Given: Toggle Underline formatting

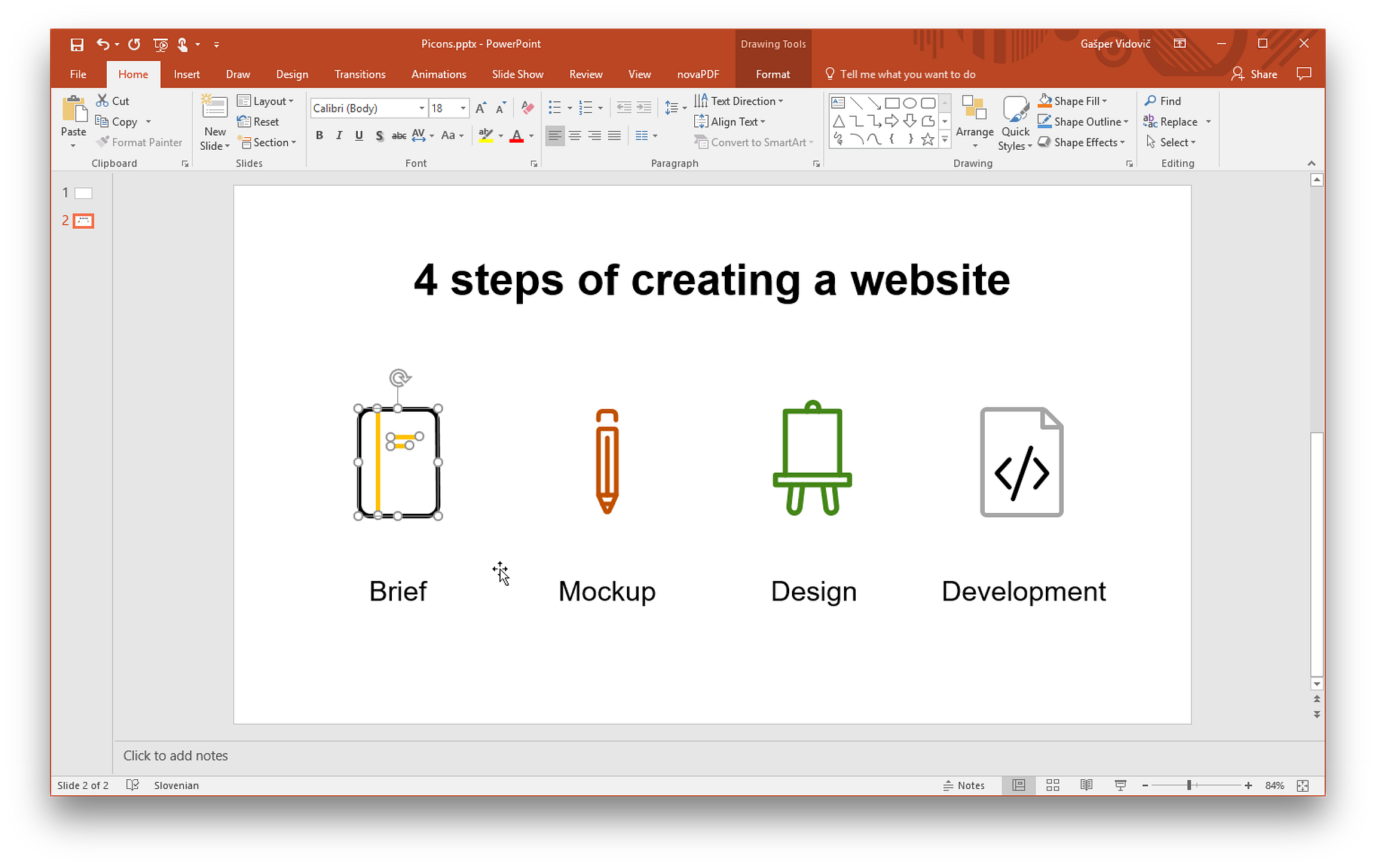Looking at the screenshot, I should tap(359, 135).
